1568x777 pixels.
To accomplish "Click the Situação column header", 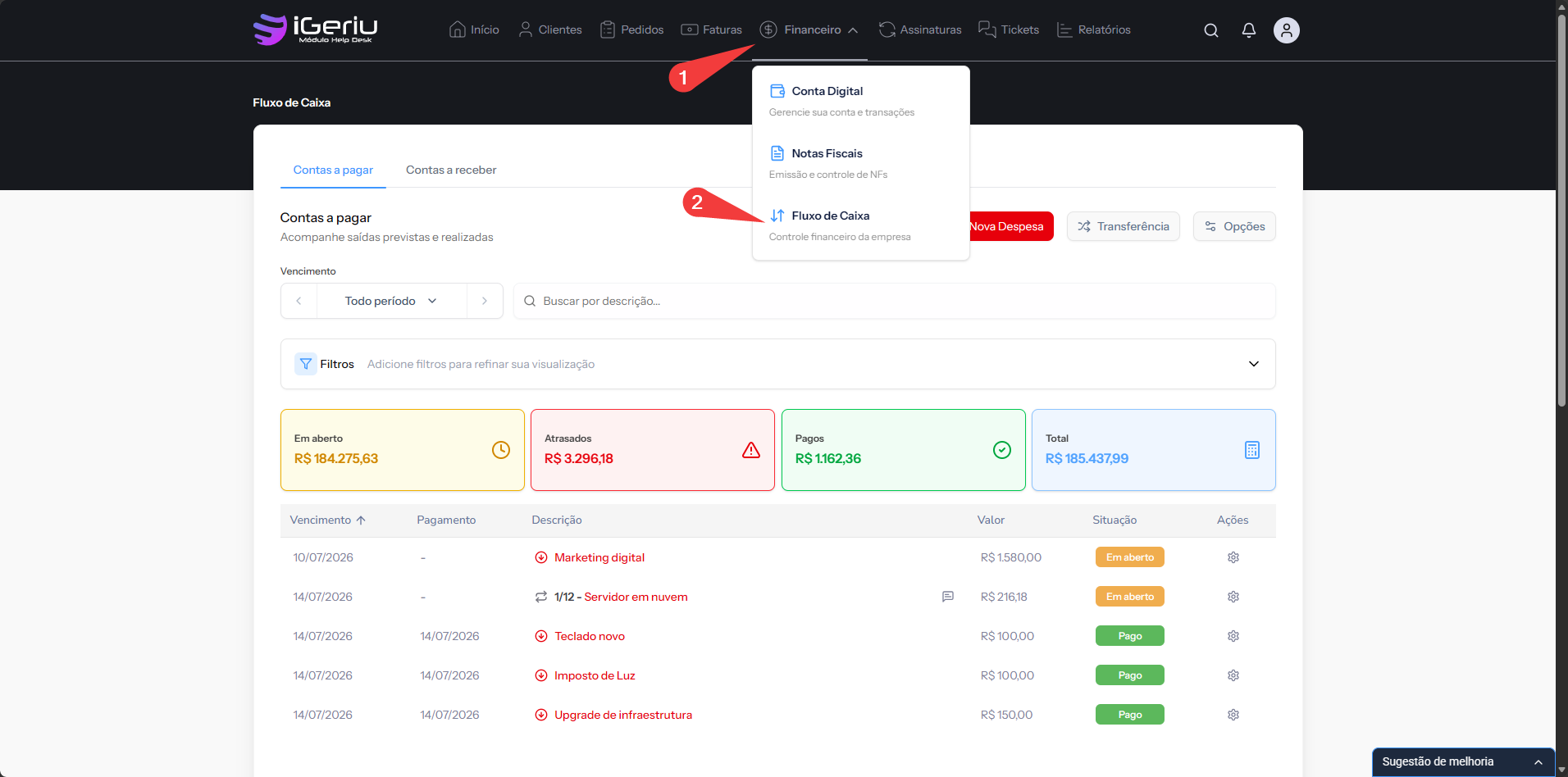I will 1114,520.
